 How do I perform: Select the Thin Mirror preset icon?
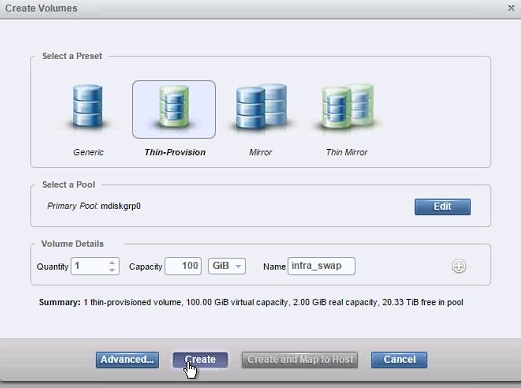pos(347,107)
